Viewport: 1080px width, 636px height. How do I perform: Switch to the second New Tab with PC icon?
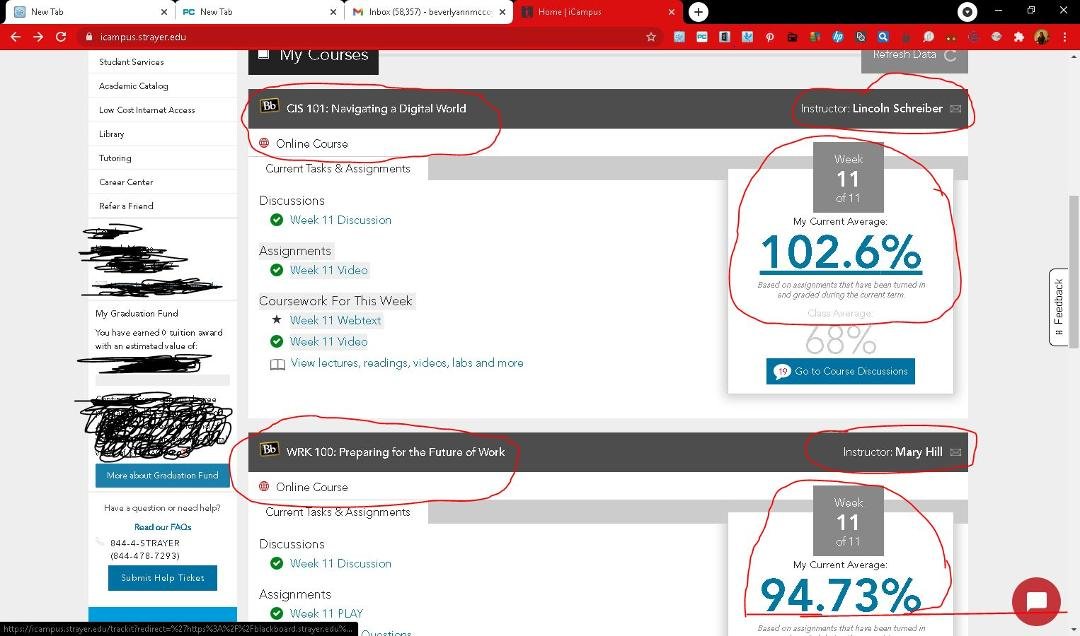258,12
